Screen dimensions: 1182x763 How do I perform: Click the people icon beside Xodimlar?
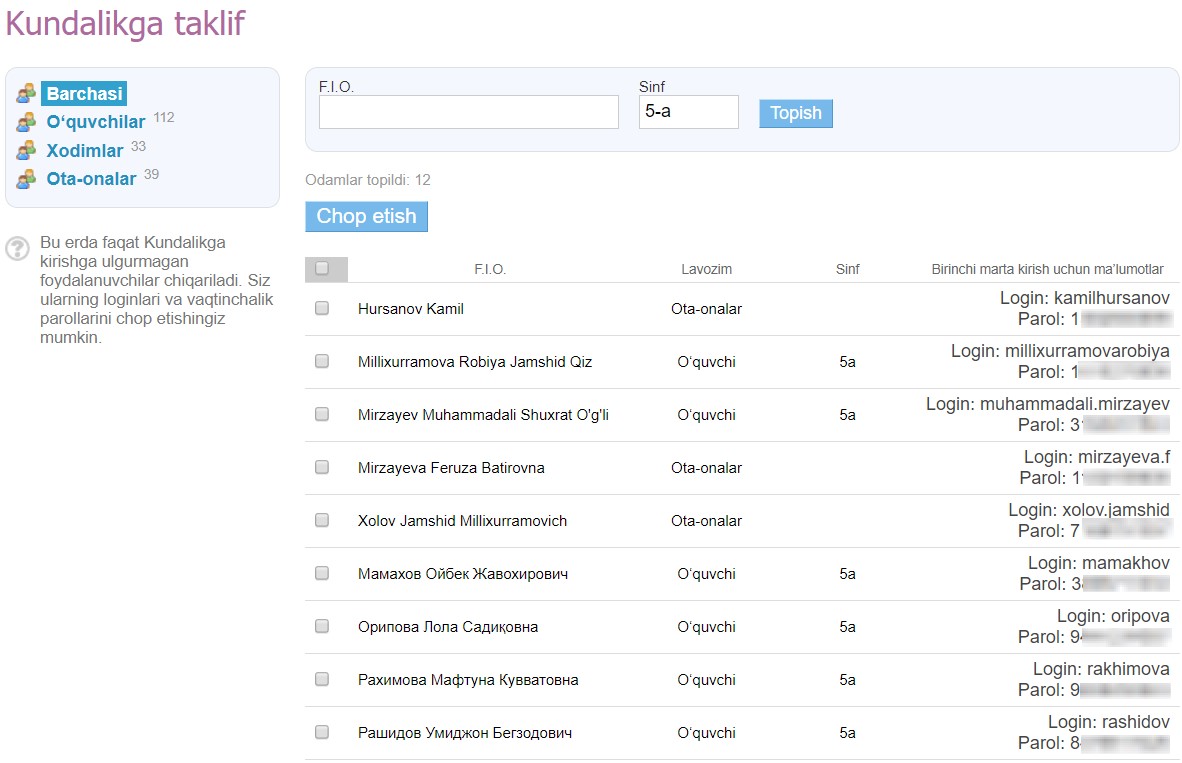point(26,150)
